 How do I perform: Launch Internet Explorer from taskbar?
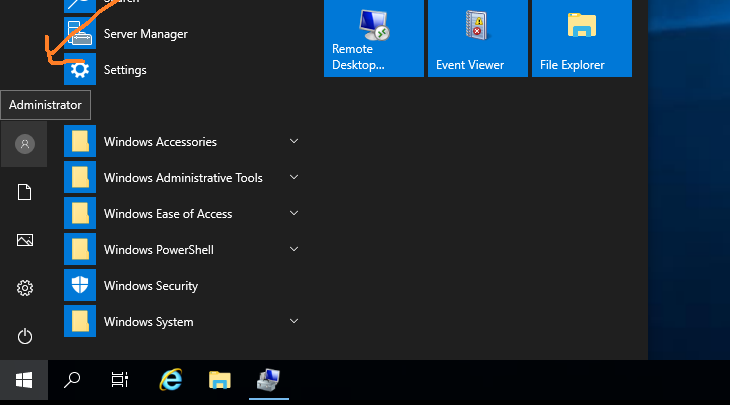(x=171, y=380)
